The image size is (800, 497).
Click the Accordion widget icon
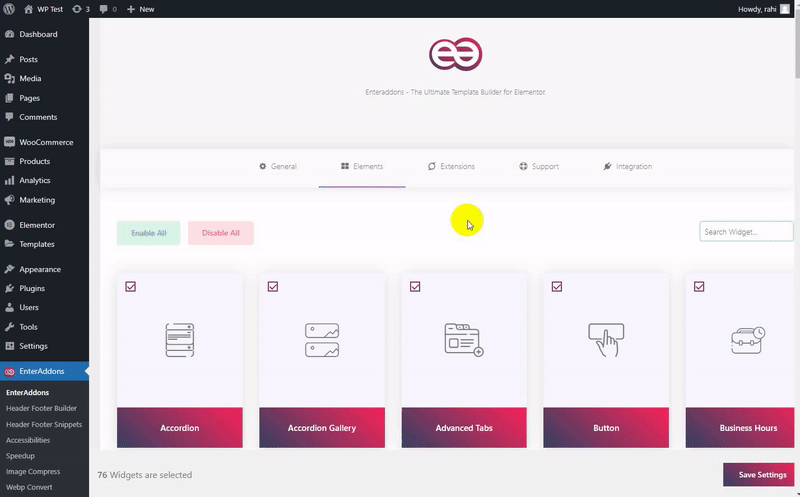click(x=179, y=340)
